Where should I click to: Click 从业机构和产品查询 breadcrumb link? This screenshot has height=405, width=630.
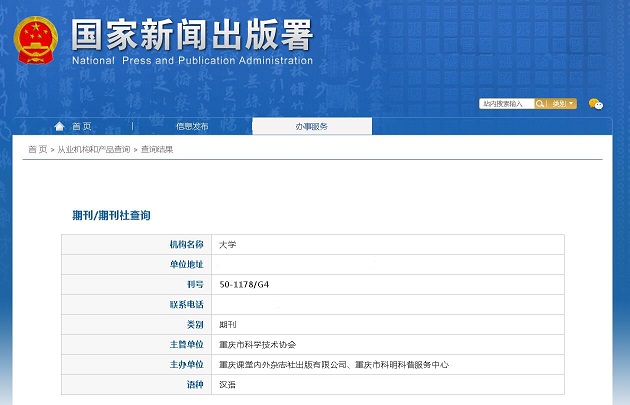coord(93,149)
